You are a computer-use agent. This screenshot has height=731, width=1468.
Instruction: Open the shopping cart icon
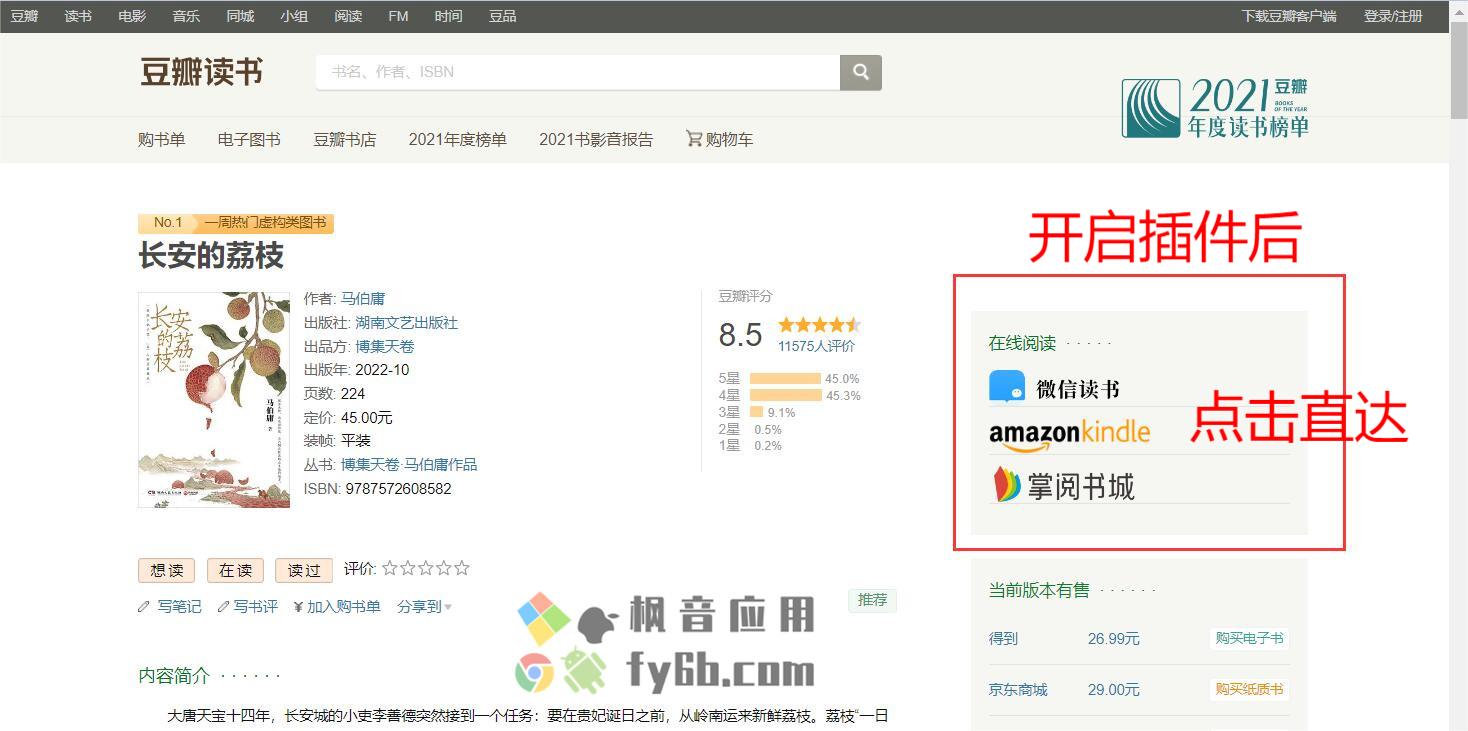(694, 139)
